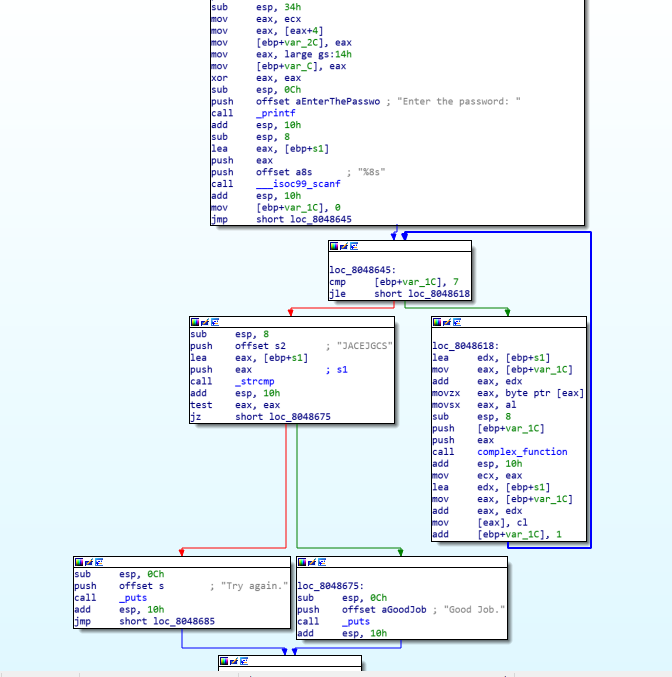Click the pencil icon on the _strcmp block header
Screen dimensions: 672x677
[205, 322]
